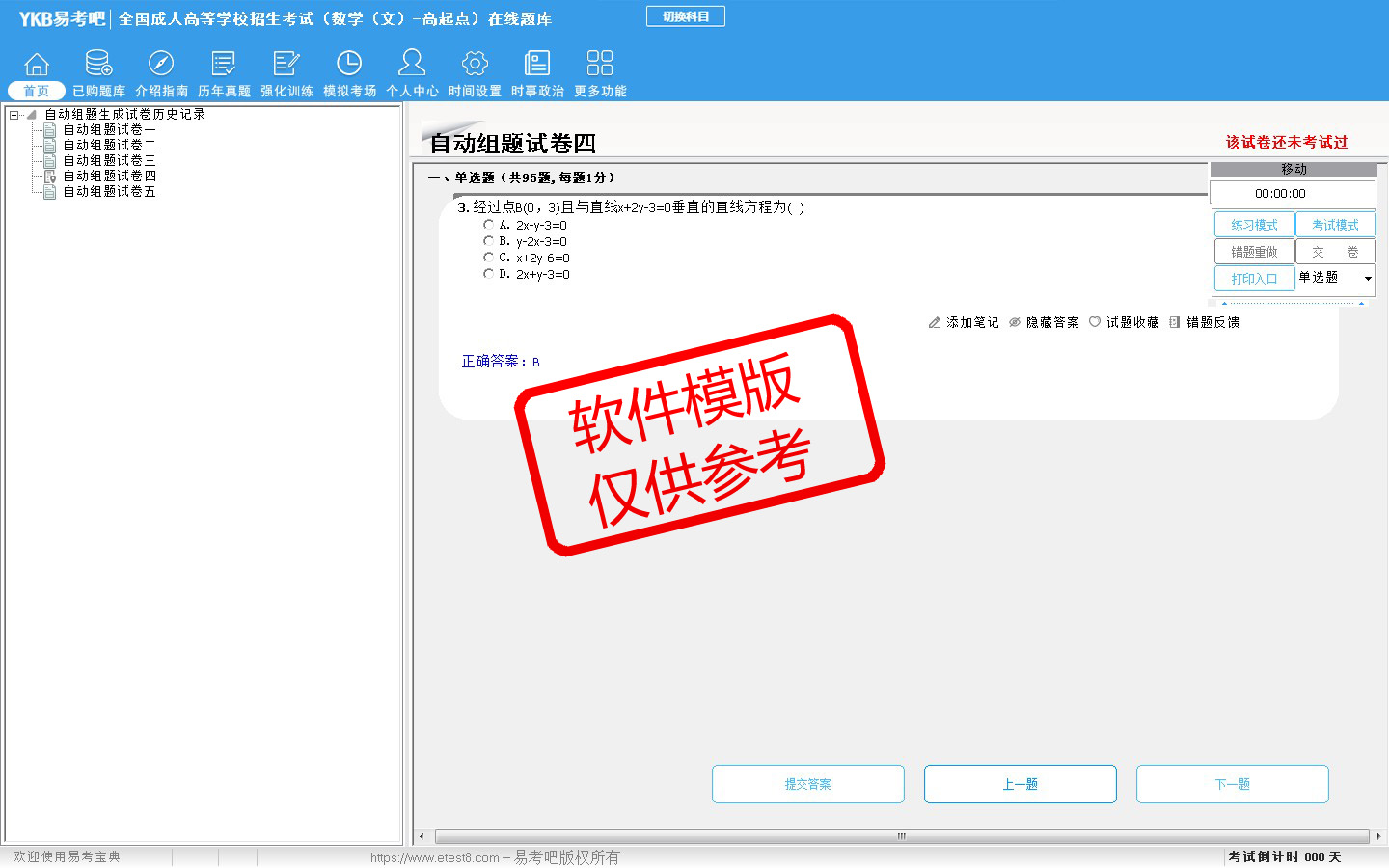Go to next question with 下一题

coord(1232,784)
